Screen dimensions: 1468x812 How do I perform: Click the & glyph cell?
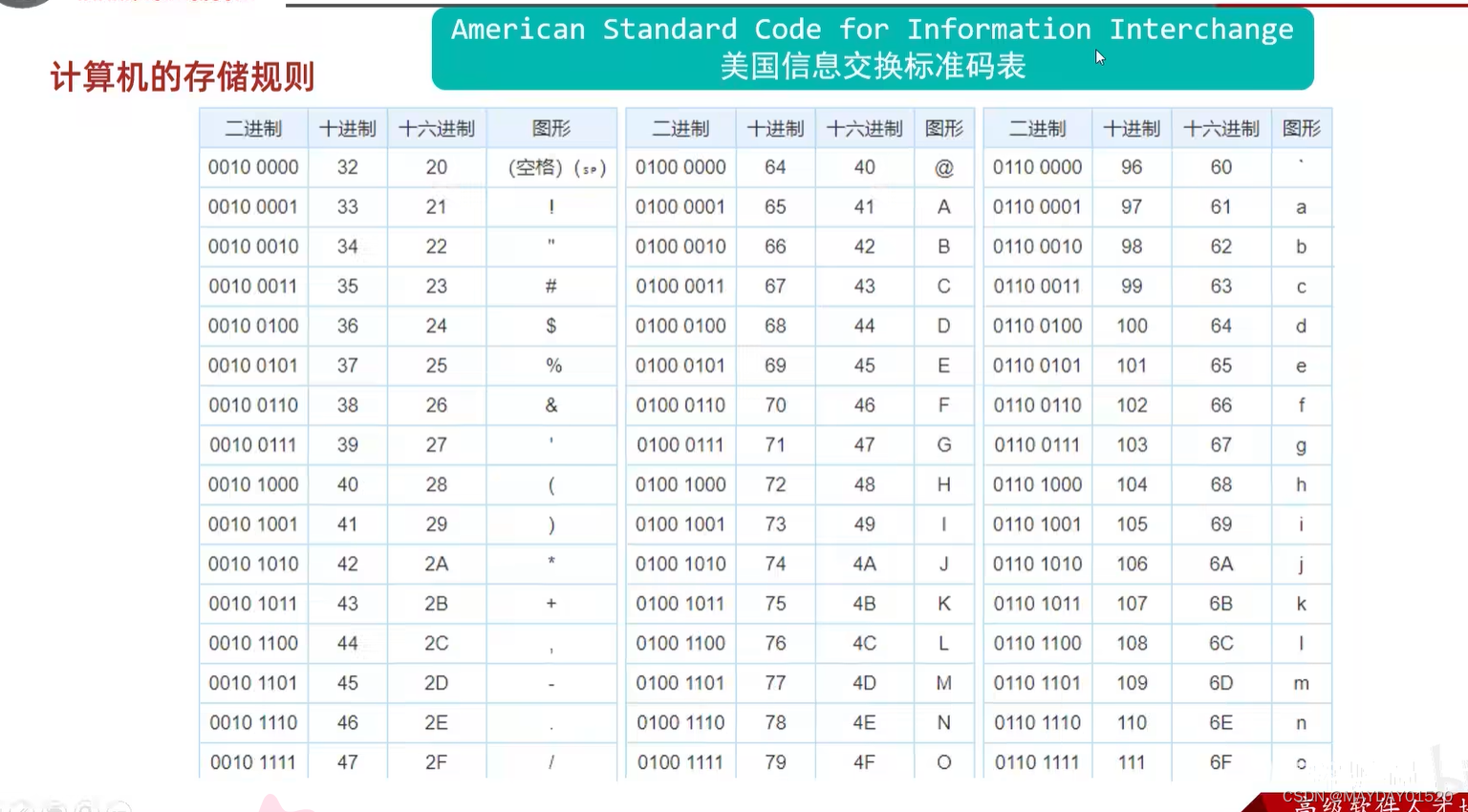(551, 406)
